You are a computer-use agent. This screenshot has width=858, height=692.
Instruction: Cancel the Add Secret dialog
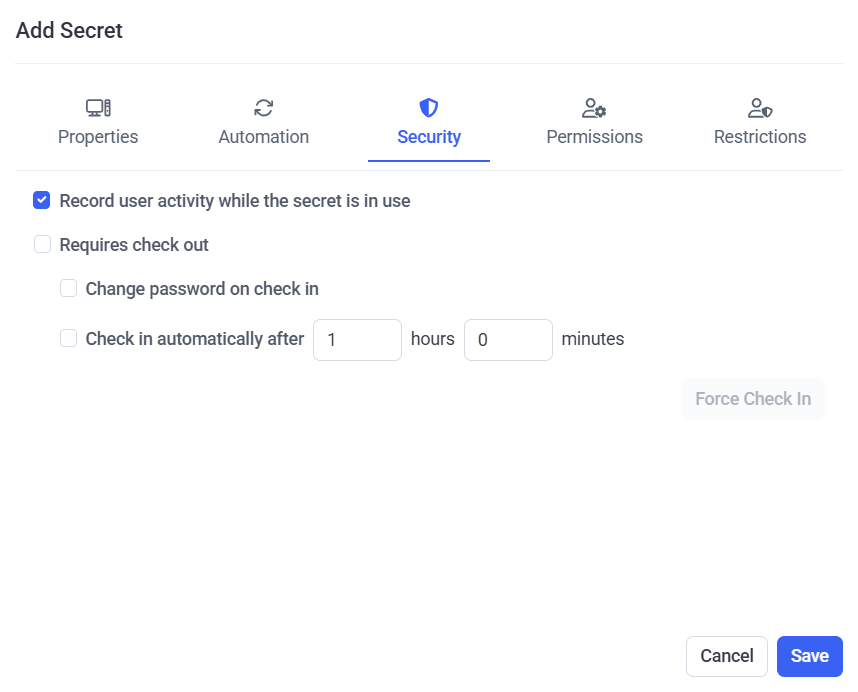point(726,656)
